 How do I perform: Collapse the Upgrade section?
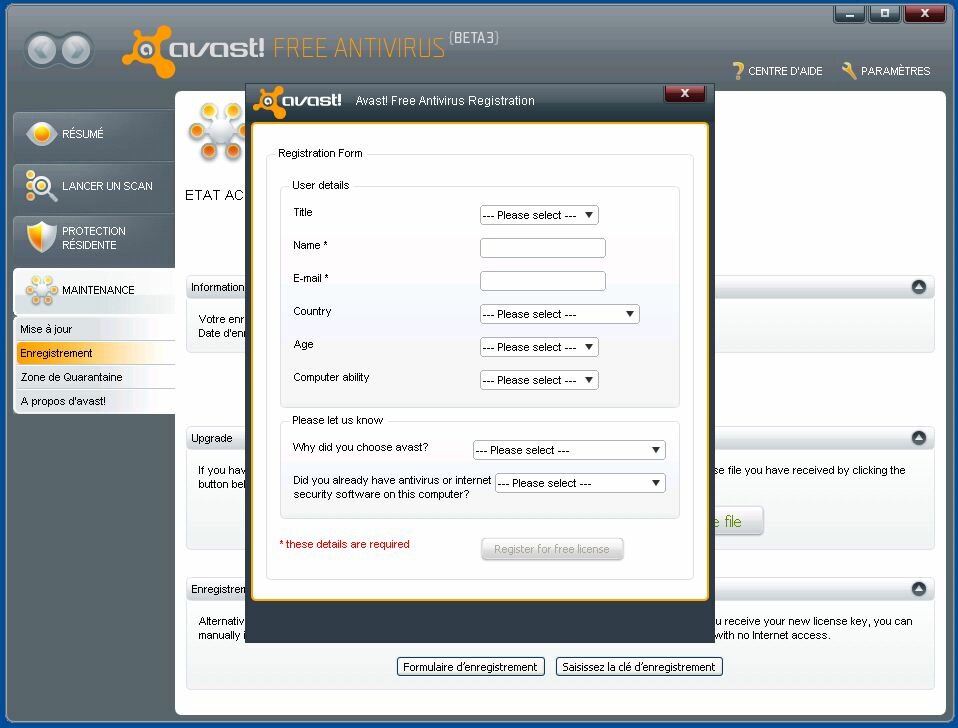click(918, 438)
